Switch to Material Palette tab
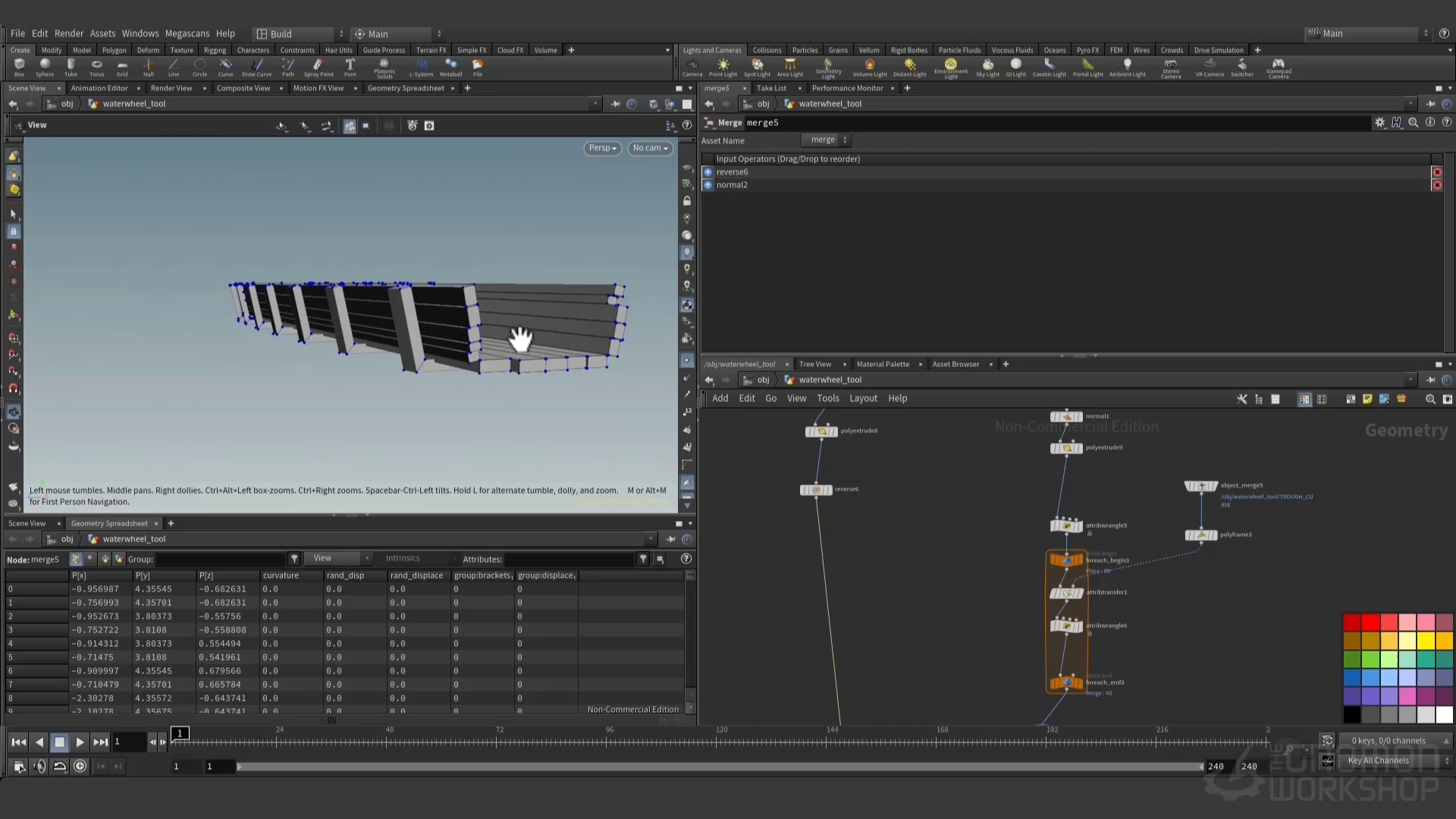 point(883,364)
